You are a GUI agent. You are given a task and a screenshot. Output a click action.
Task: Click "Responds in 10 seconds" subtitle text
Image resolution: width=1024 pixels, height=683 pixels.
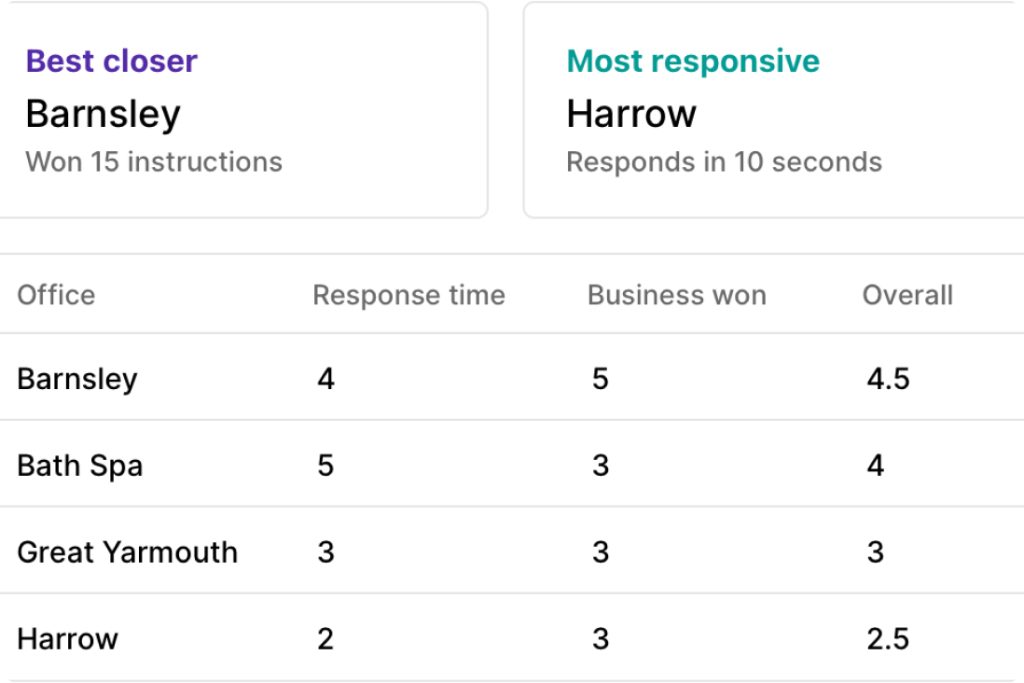(x=724, y=162)
